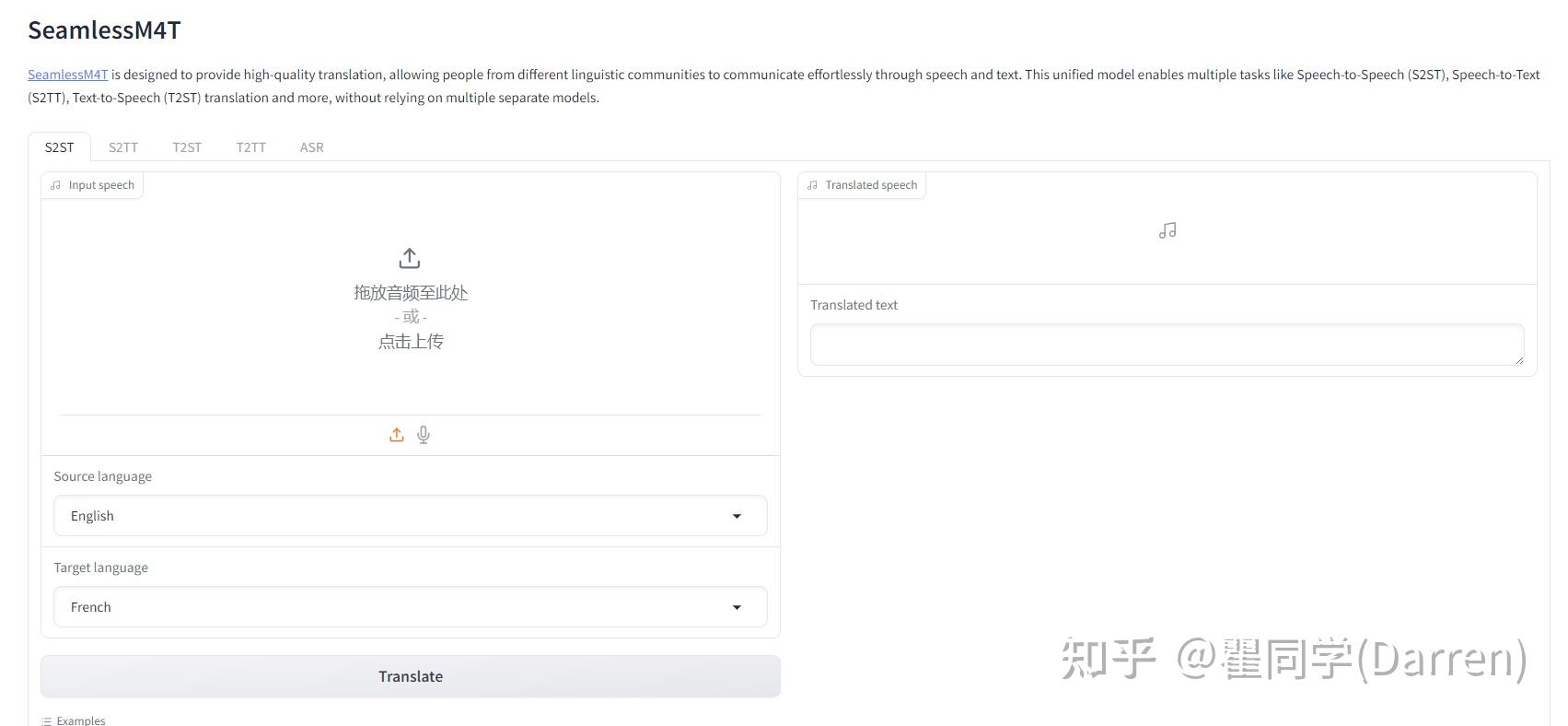Click inside the Translated text box
1568x726 pixels.
coord(1167,345)
